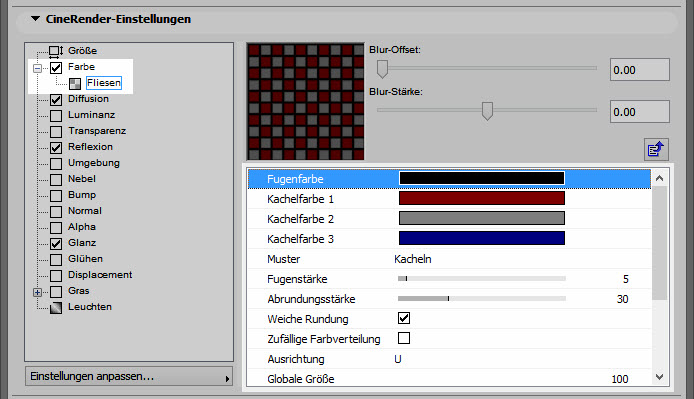Select the Größe tree item

coord(82,51)
